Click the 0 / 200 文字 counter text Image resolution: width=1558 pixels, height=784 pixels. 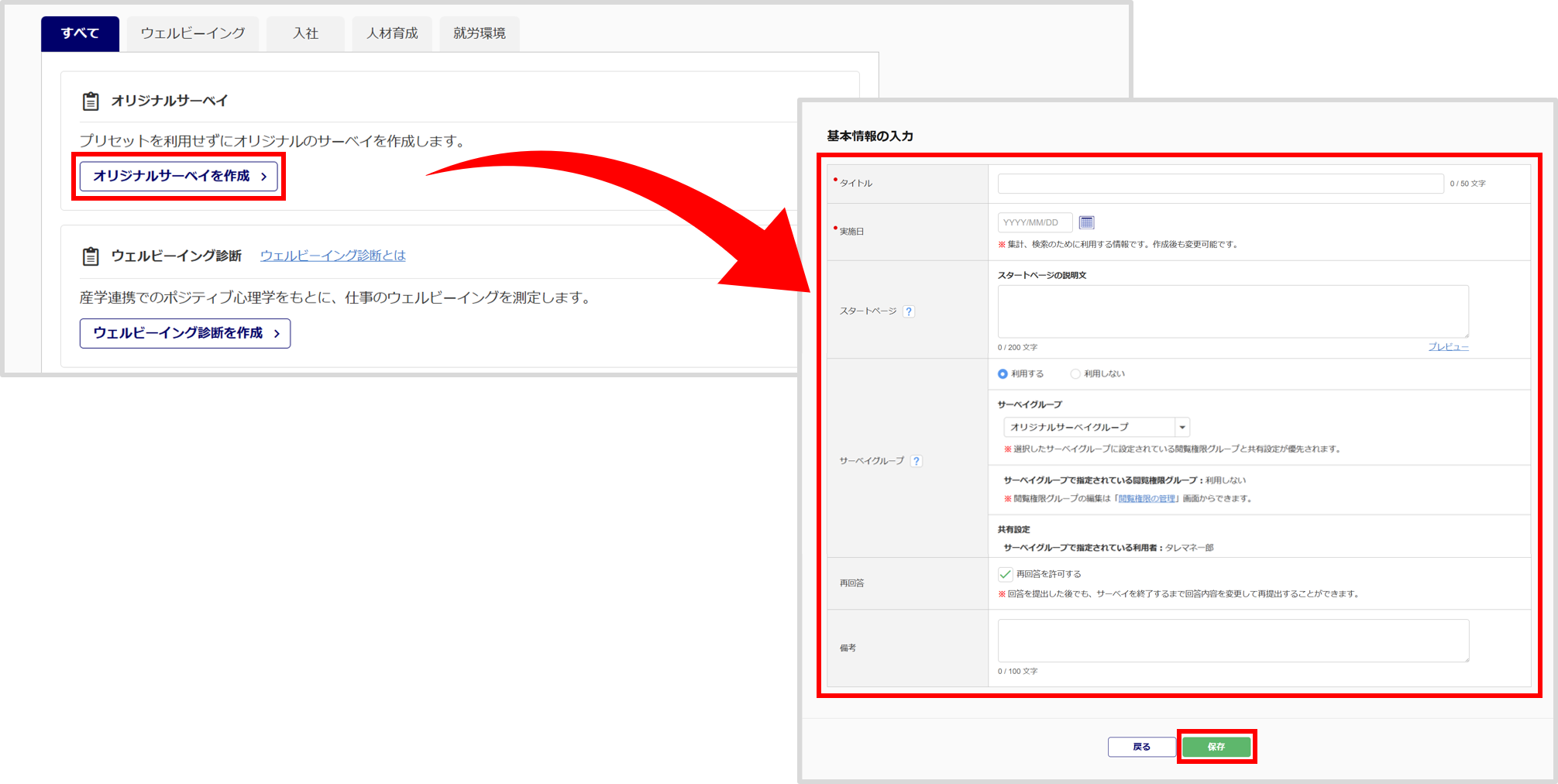point(1017,347)
